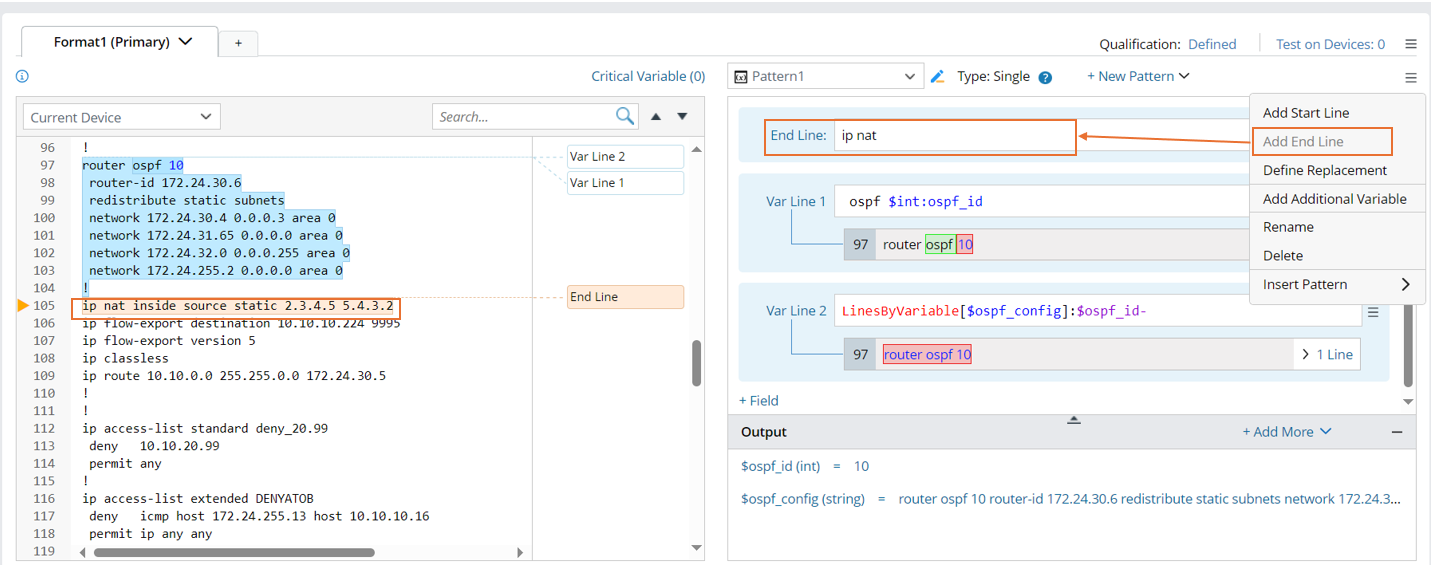1433x565 pixels.
Task: Collapse the Output panel minus icon
Action: (x=1397, y=432)
